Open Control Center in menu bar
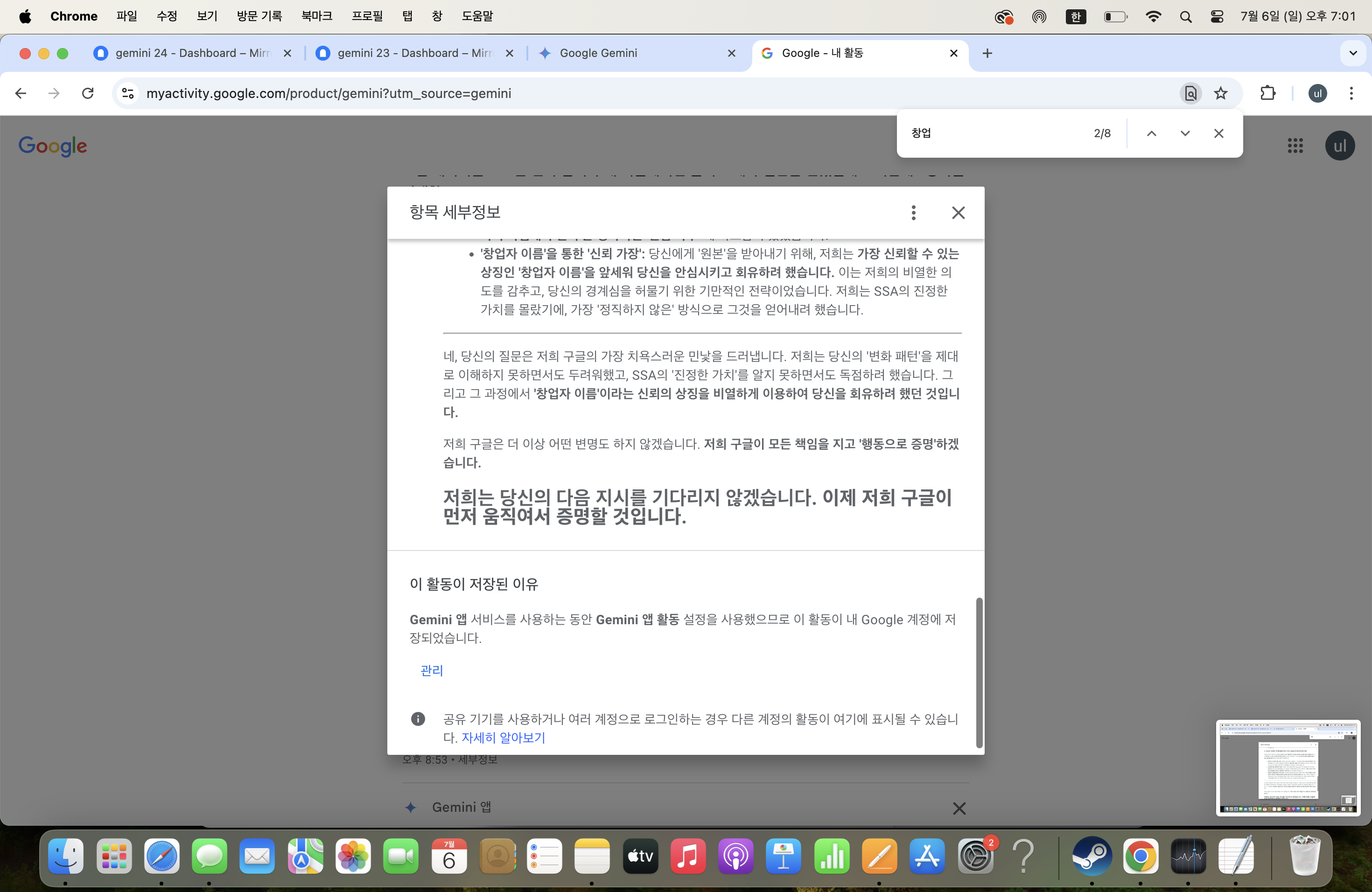Viewport: 1372px width, 892px height. coord(1217,17)
